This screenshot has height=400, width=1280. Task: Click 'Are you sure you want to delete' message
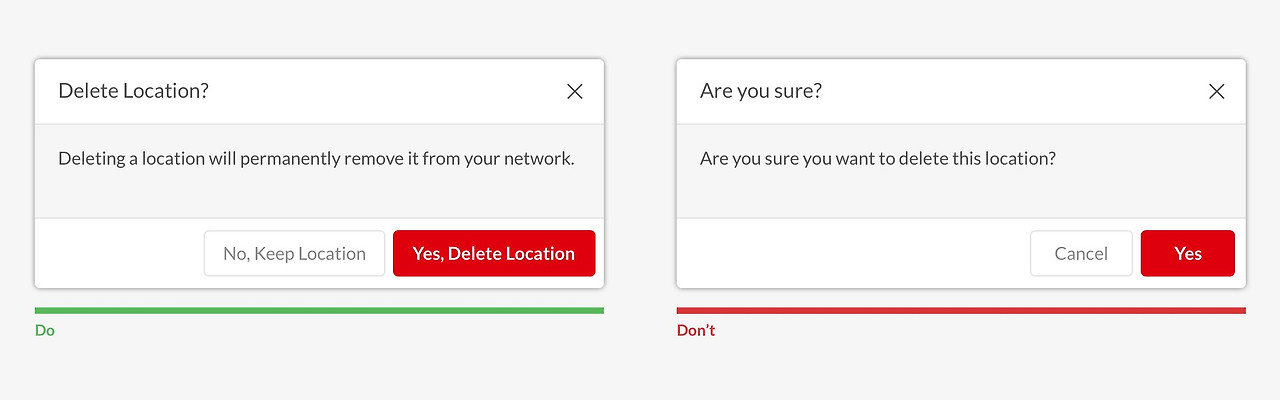(877, 159)
